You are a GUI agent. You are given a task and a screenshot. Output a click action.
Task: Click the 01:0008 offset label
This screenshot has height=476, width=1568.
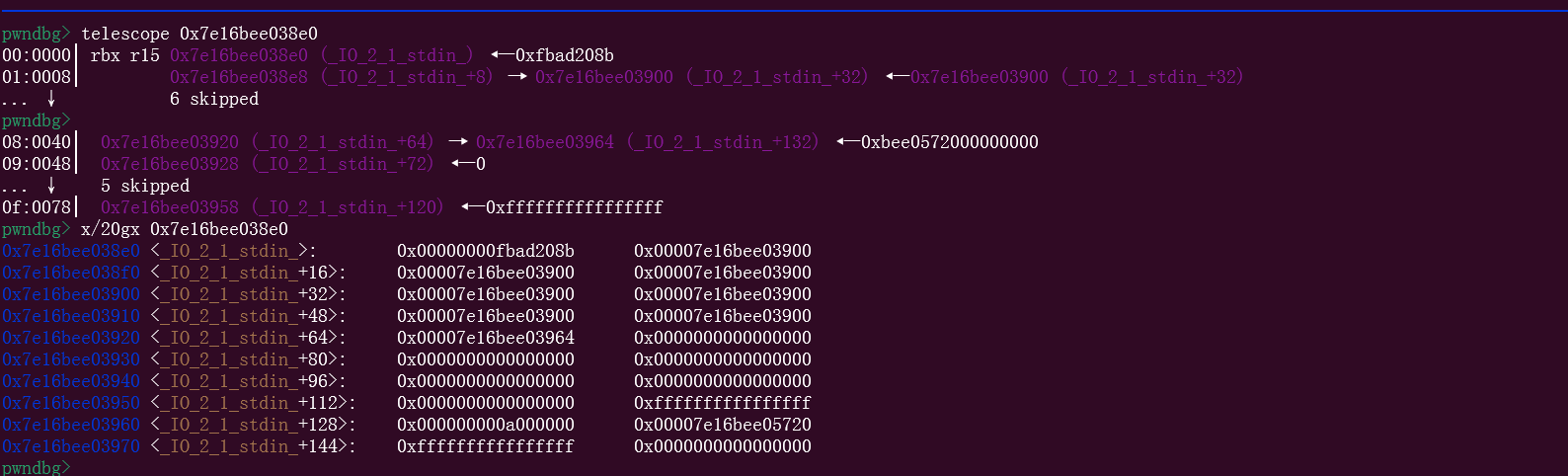click(x=37, y=77)
